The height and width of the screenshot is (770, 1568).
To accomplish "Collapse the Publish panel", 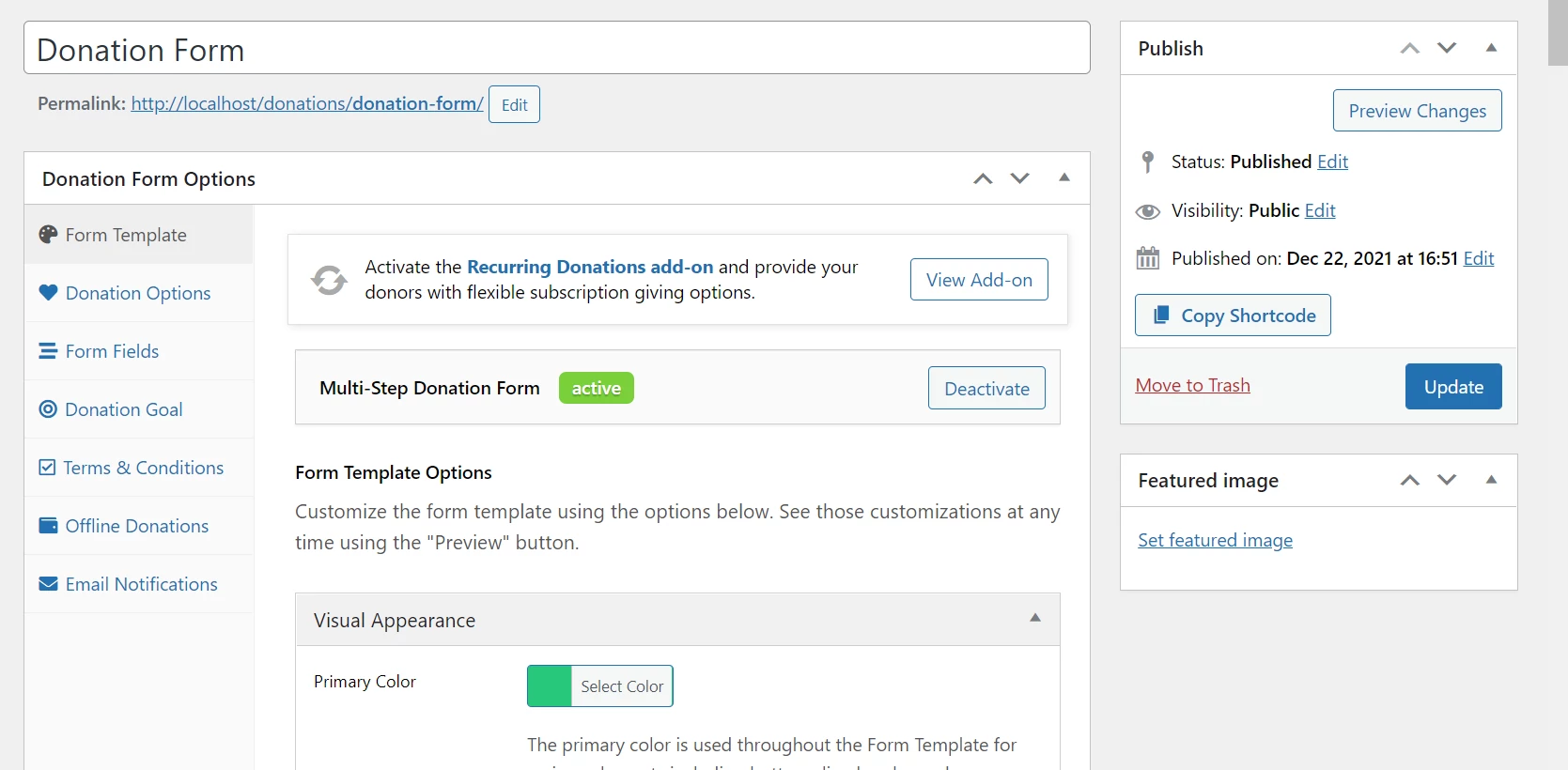I will tap(1491, 48).
